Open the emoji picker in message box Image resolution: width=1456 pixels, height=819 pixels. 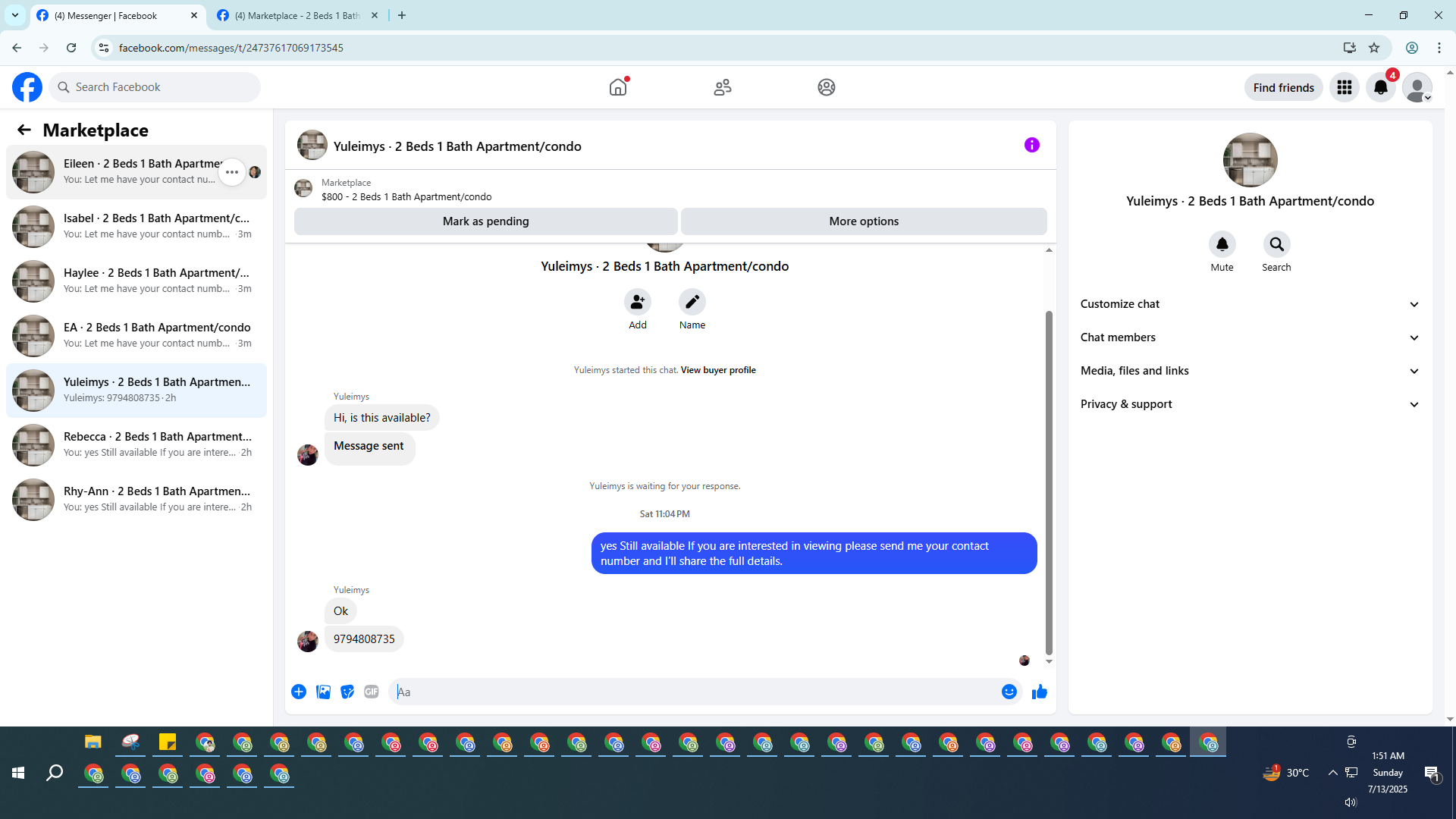pyautogui.click(x=1009, y=692)
